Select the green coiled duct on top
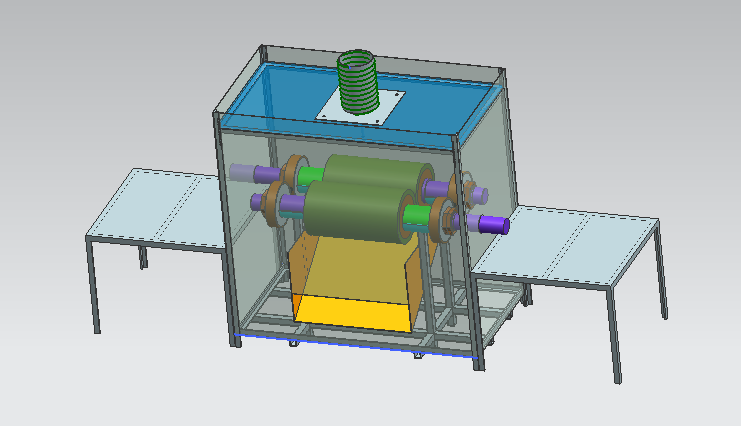Image resolution: width=741 pixels, height=426 pixels. click(x=358, y=80)
